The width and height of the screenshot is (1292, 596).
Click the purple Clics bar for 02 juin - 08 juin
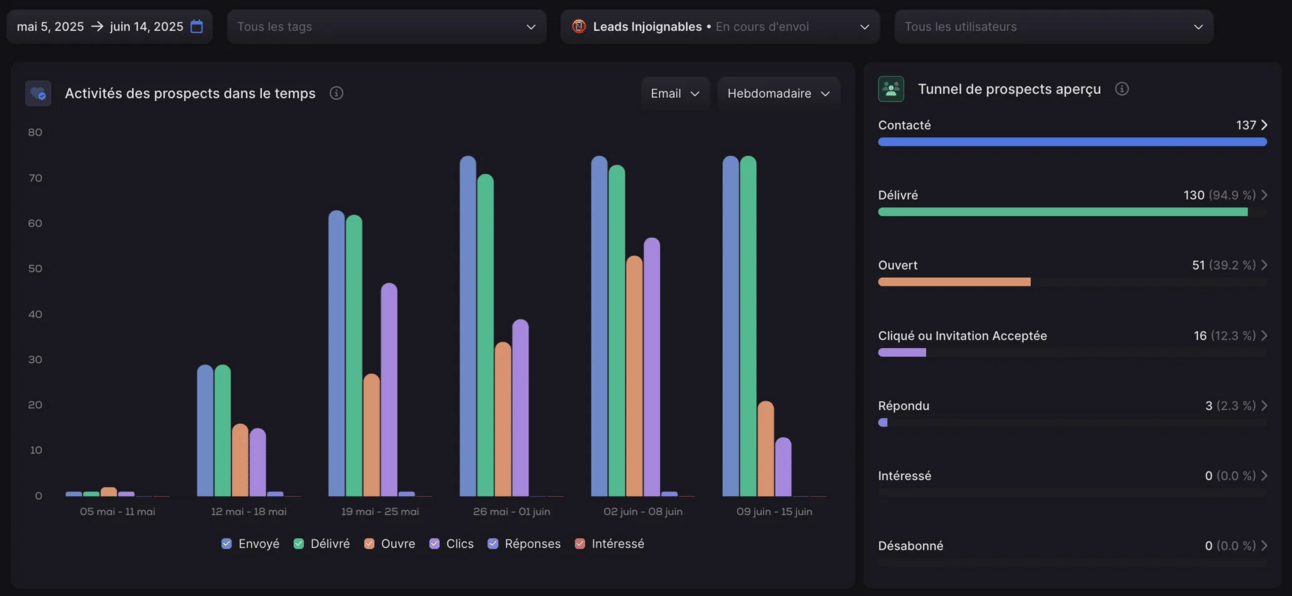(652, 367)
